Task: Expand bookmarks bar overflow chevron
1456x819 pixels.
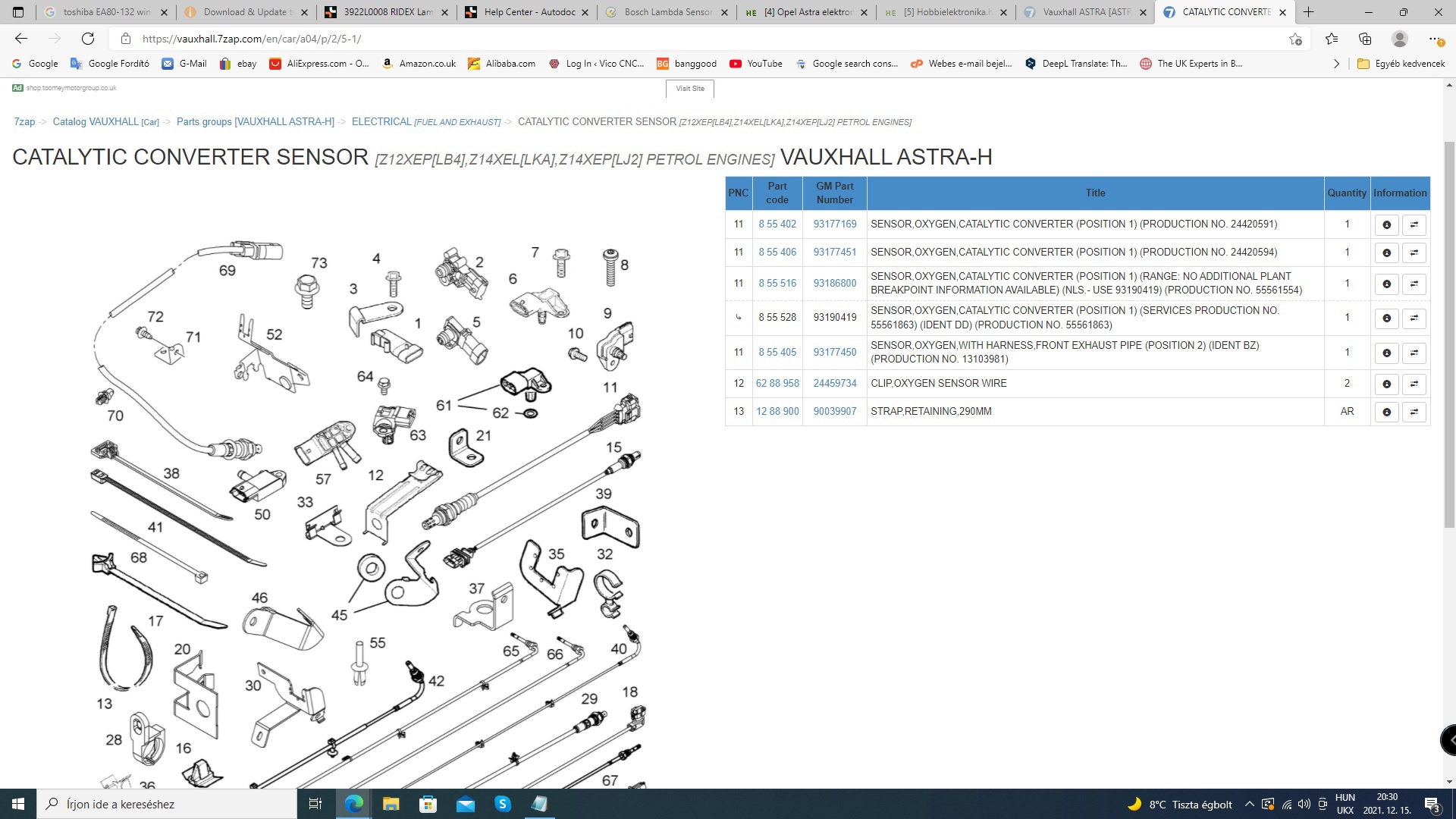Action: point(1336,64)
